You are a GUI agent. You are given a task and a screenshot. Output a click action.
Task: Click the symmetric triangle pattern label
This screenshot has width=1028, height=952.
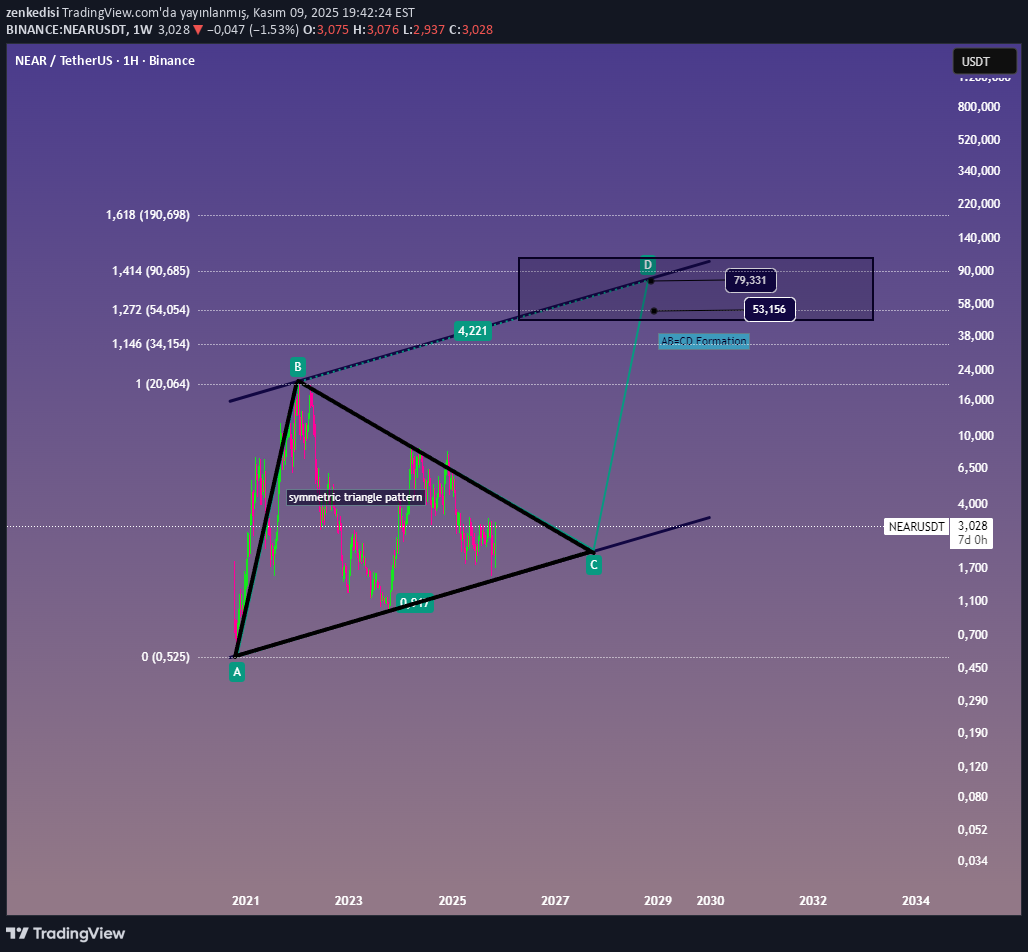pos(356,497)
